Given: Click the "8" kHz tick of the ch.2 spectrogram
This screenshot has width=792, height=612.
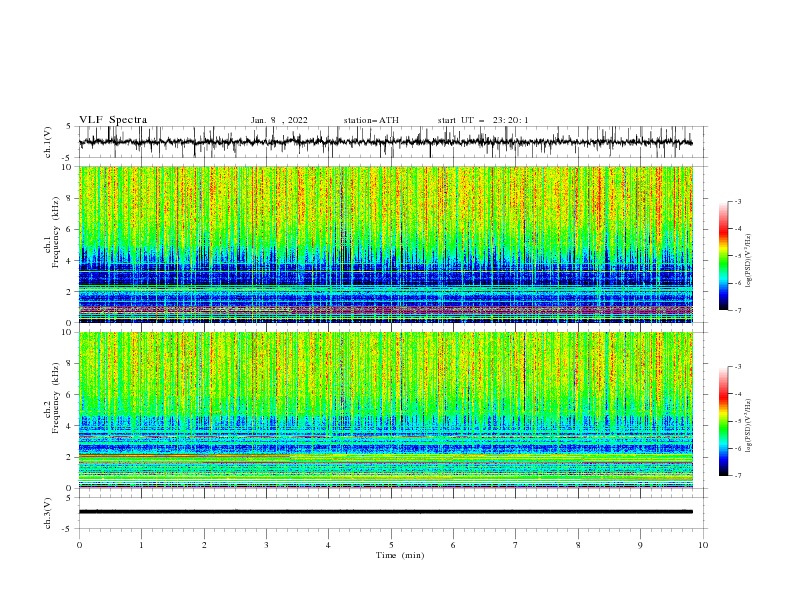Looking at the screenshot, I should point(69,364).
